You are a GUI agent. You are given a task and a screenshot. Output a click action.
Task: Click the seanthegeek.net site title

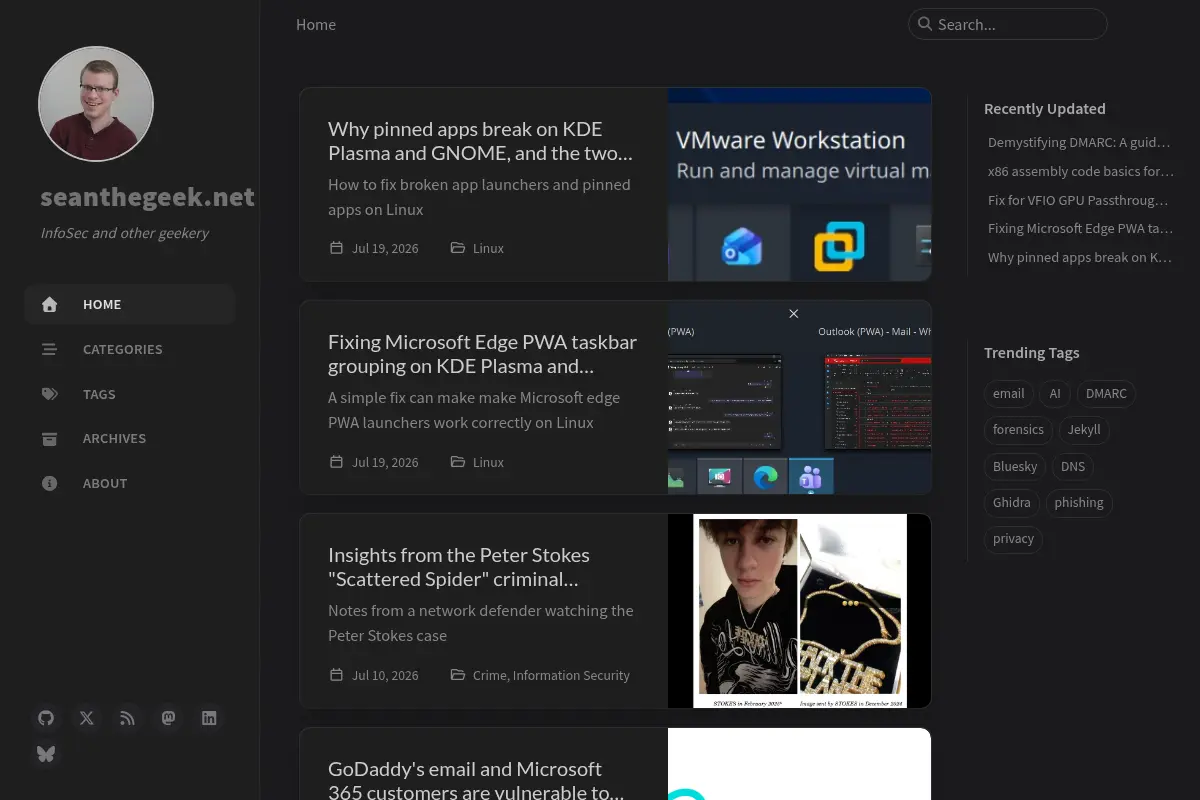coord(148,197)
